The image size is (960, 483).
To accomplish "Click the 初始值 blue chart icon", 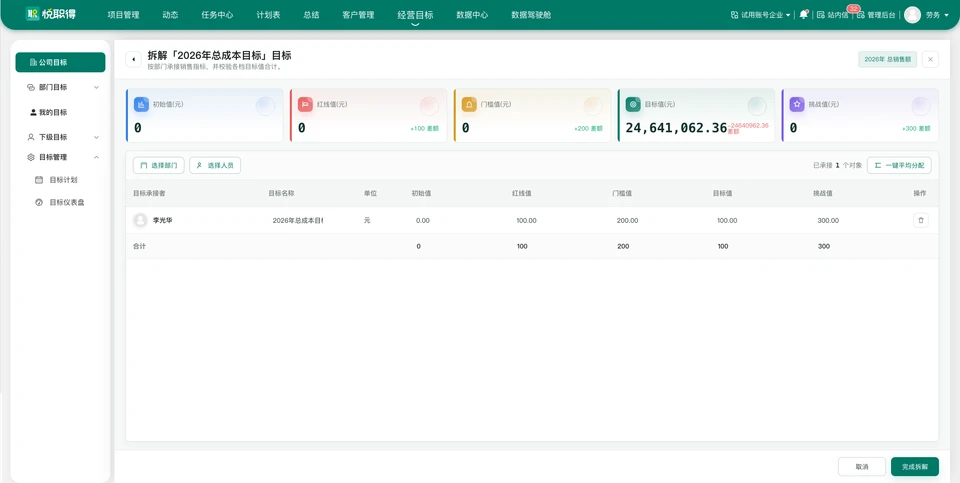I will coord(141,104).
